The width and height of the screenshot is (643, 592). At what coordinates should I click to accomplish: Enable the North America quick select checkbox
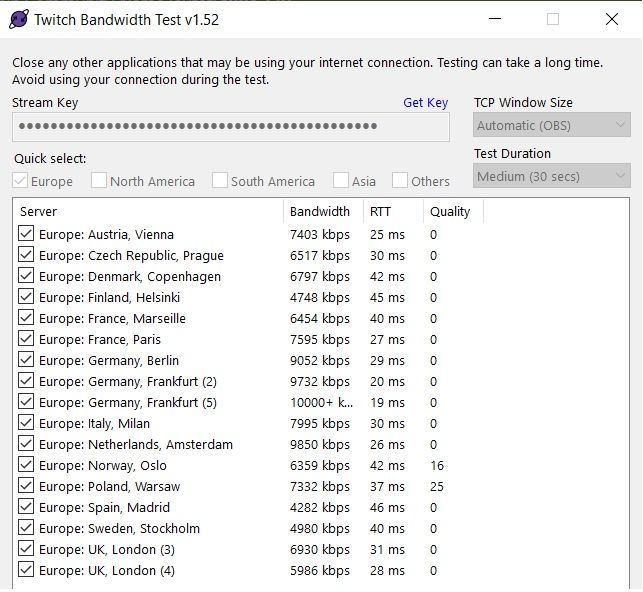99,181
